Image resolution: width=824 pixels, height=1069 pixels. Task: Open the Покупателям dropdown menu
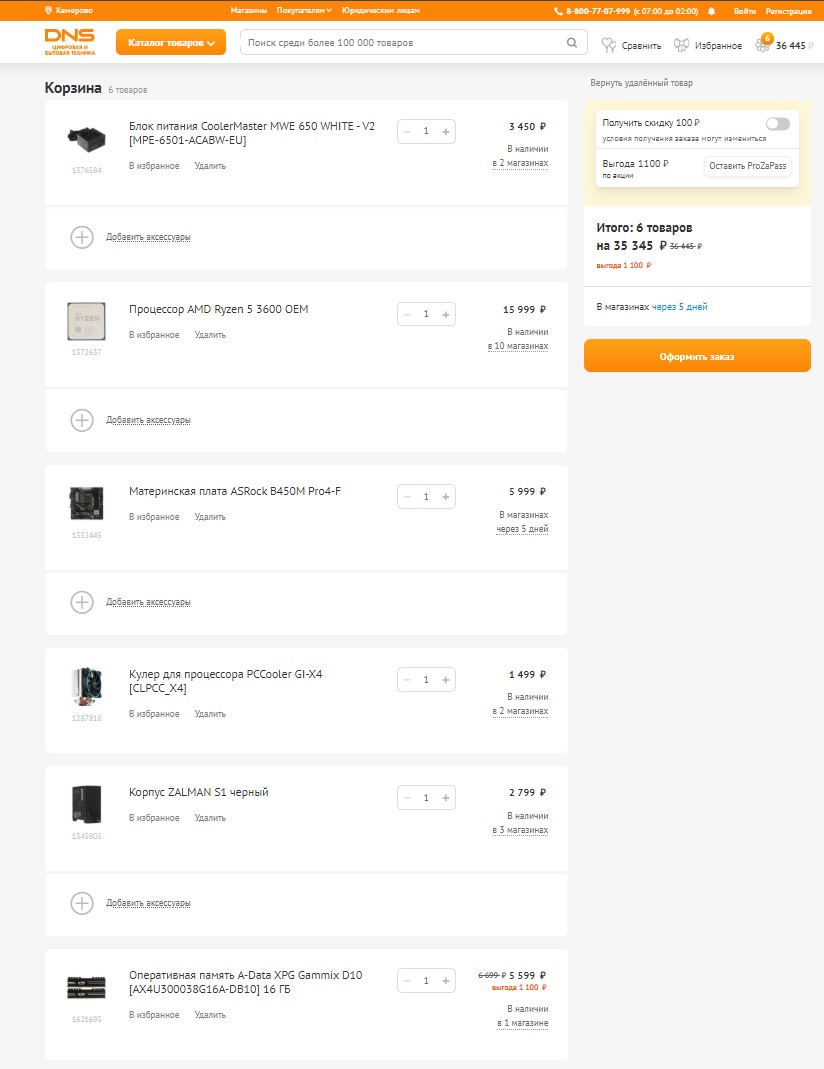[x=304, y=11]
